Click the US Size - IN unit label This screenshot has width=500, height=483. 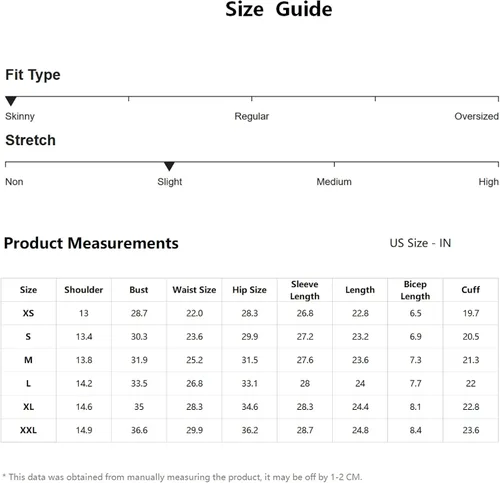click(x=420, y=243)
